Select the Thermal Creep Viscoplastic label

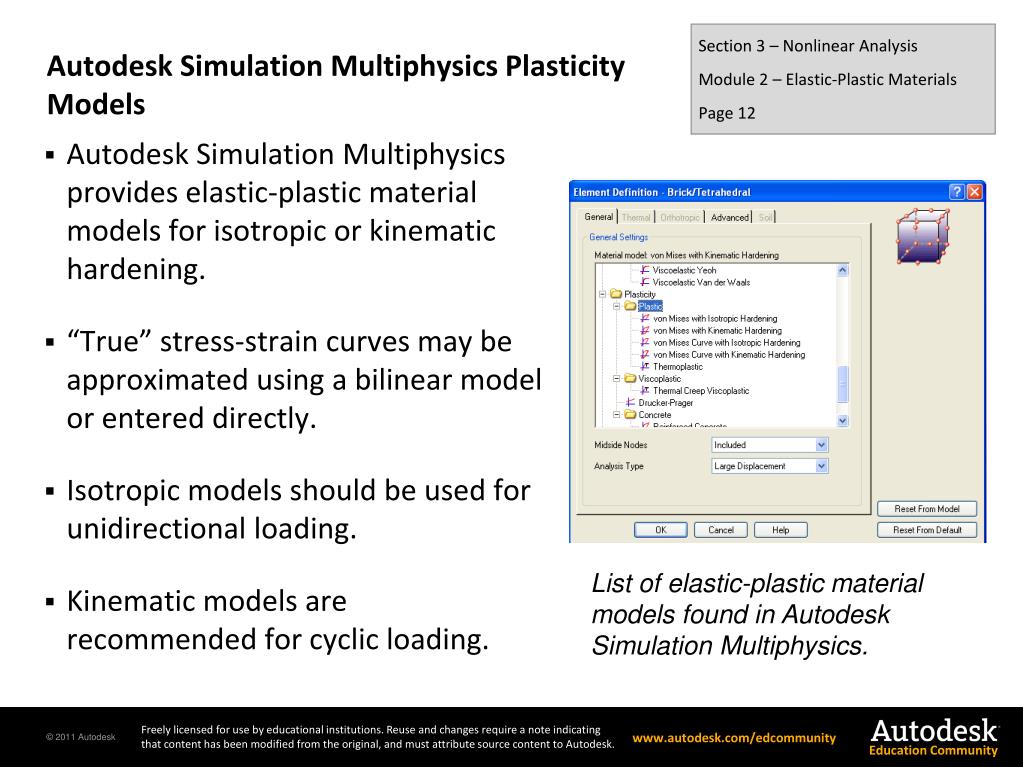coord(701,391)
